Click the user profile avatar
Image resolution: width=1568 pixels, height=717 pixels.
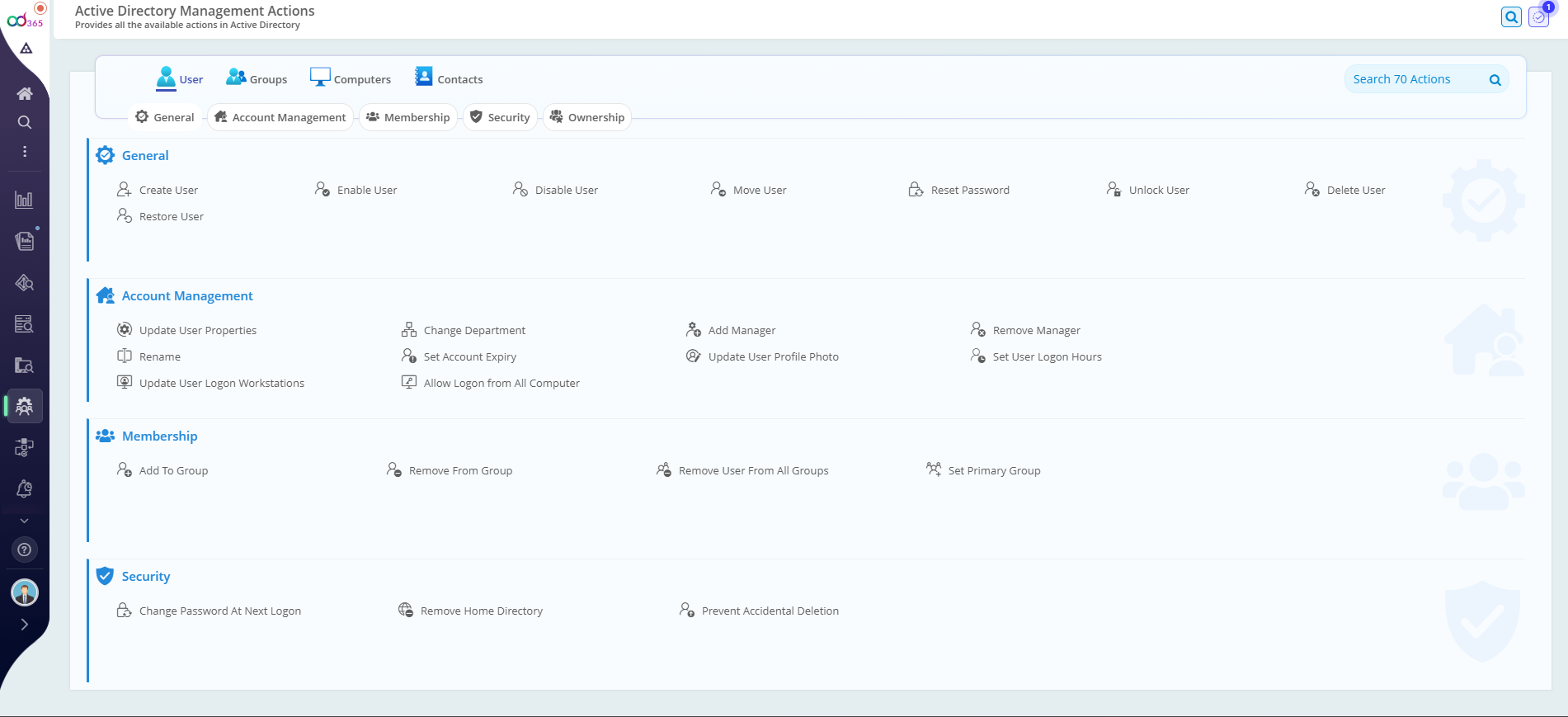click(x=25, y=592)
